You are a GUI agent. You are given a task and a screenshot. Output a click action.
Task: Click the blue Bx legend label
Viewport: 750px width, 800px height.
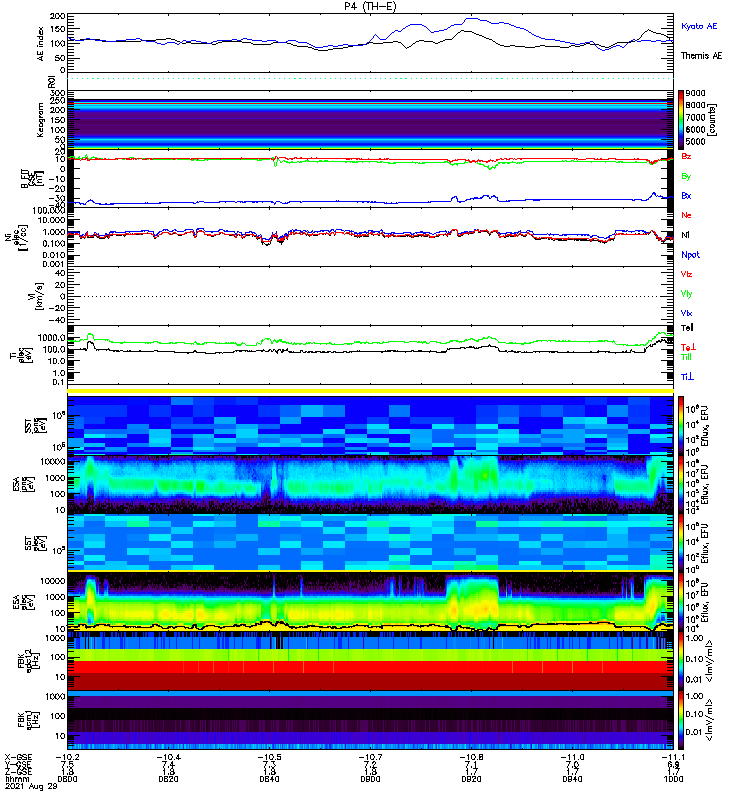click(x=686, y=195)
